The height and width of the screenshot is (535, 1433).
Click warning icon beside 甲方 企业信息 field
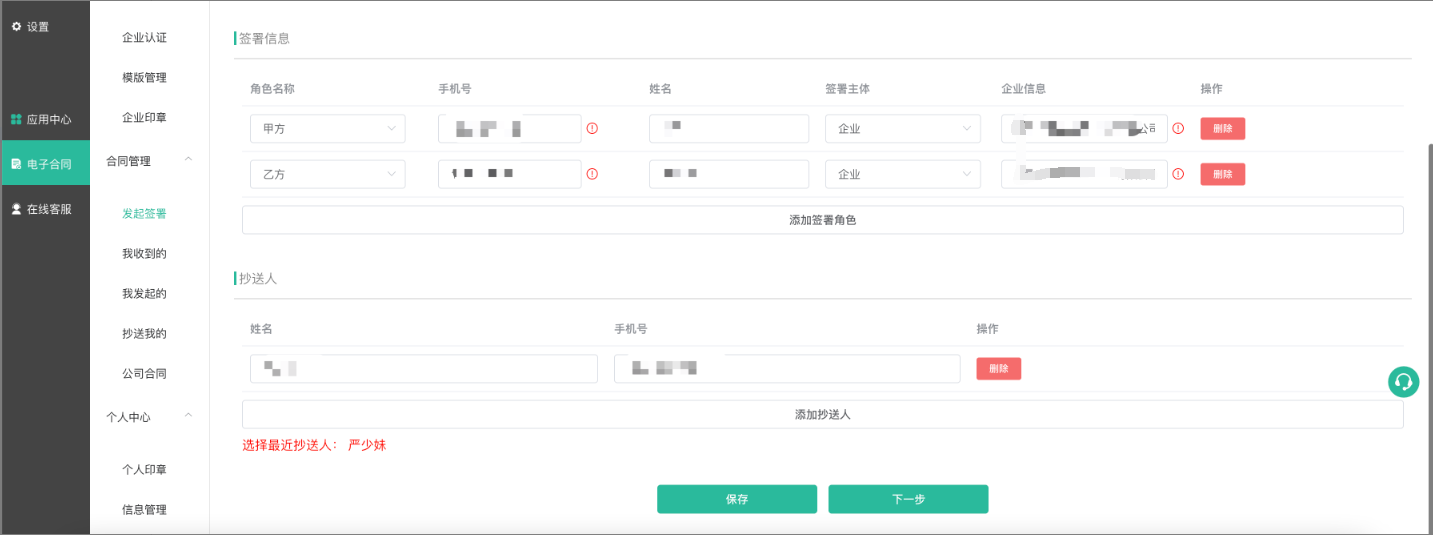1178,129
